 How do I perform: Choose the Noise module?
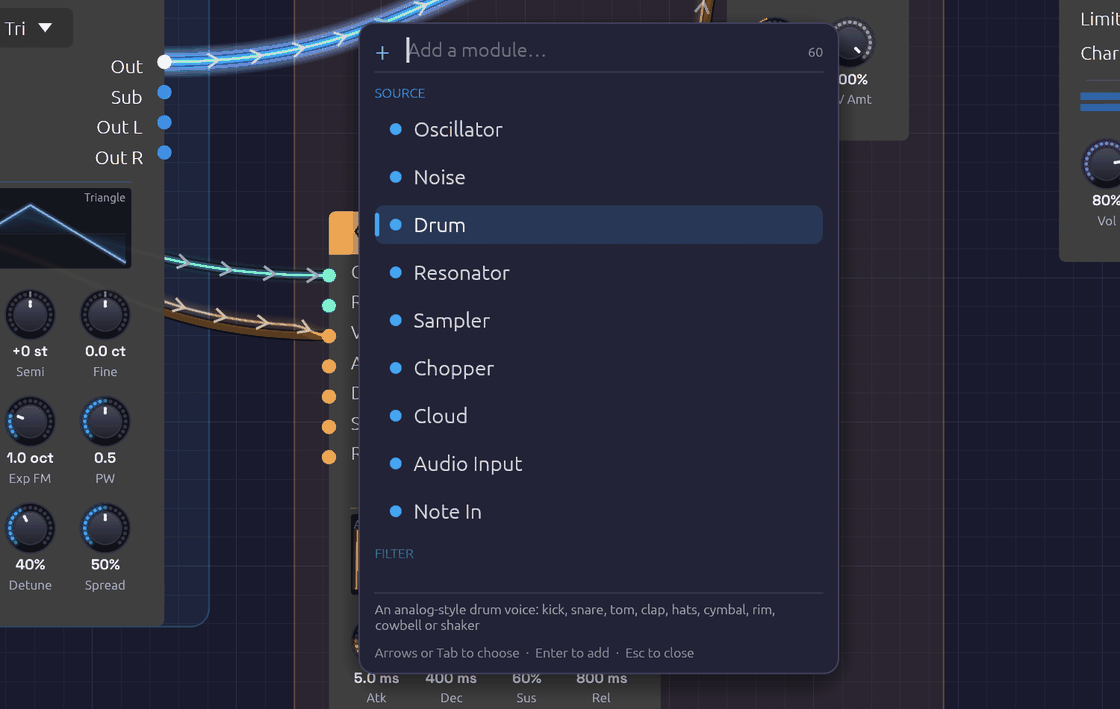(x=599, y=177)
